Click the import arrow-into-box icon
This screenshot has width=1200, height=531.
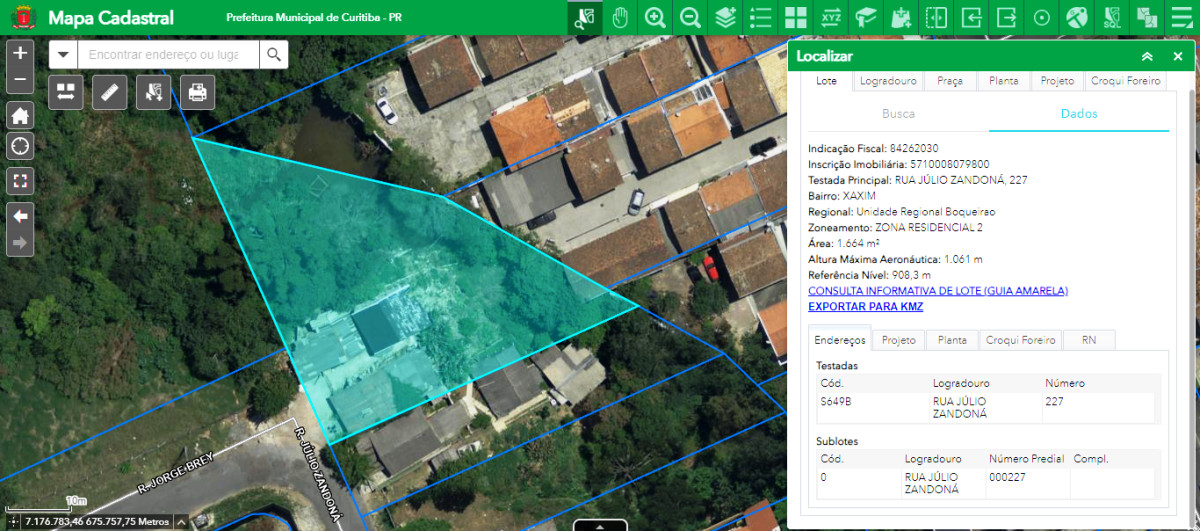coord(971,17)
